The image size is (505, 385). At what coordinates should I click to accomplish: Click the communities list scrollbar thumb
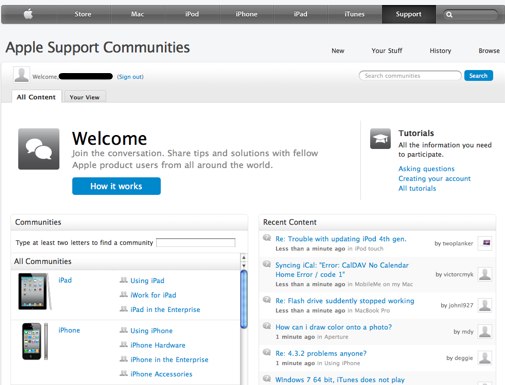[244, 299]
